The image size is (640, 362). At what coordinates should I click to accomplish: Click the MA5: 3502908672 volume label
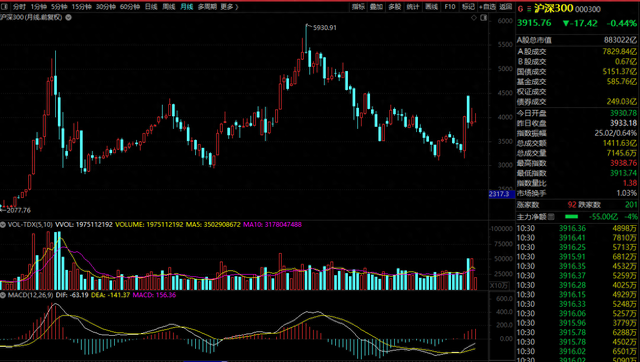(x=213, y=224)
